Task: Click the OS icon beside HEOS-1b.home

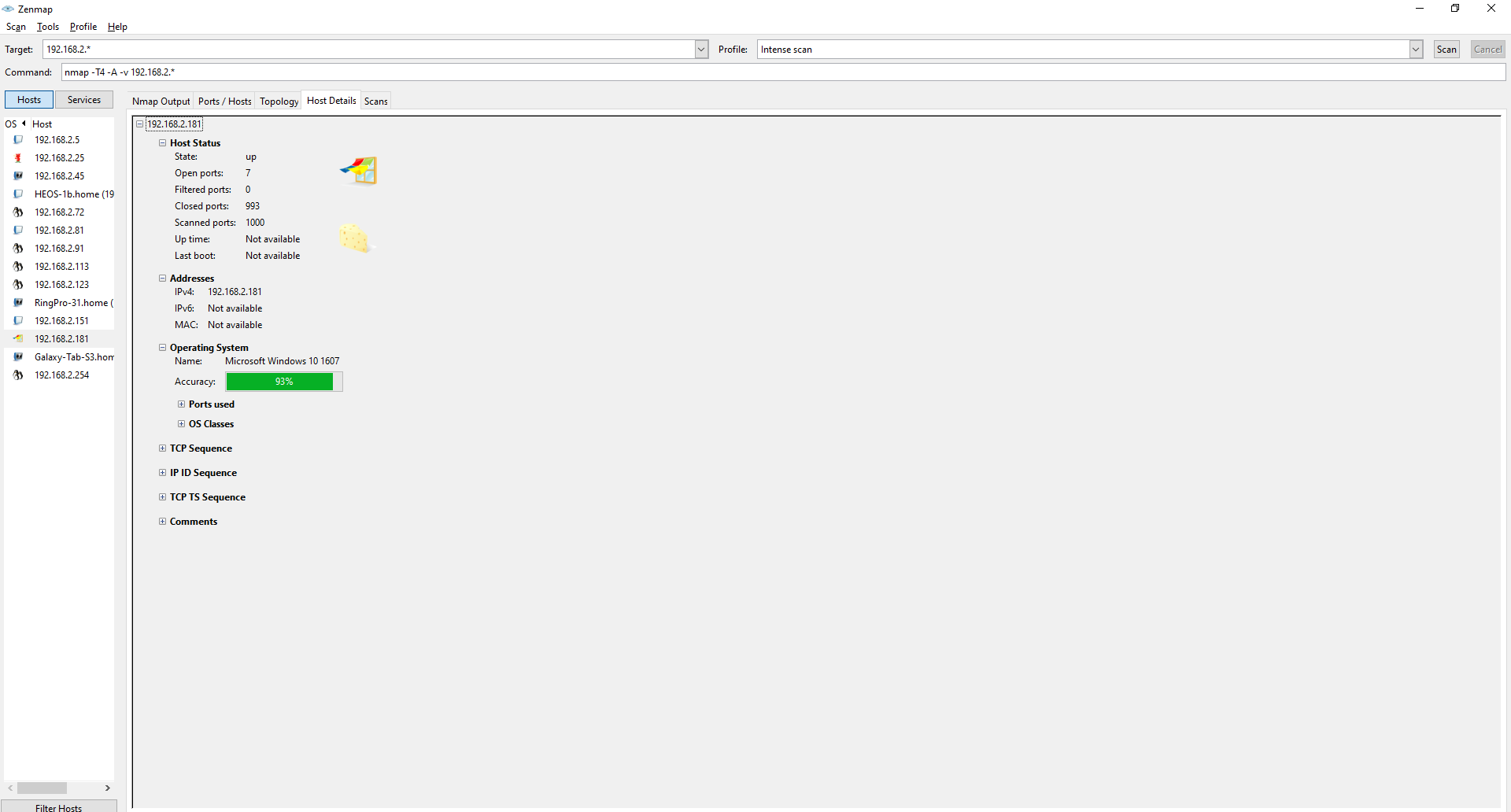Action: 18,194
